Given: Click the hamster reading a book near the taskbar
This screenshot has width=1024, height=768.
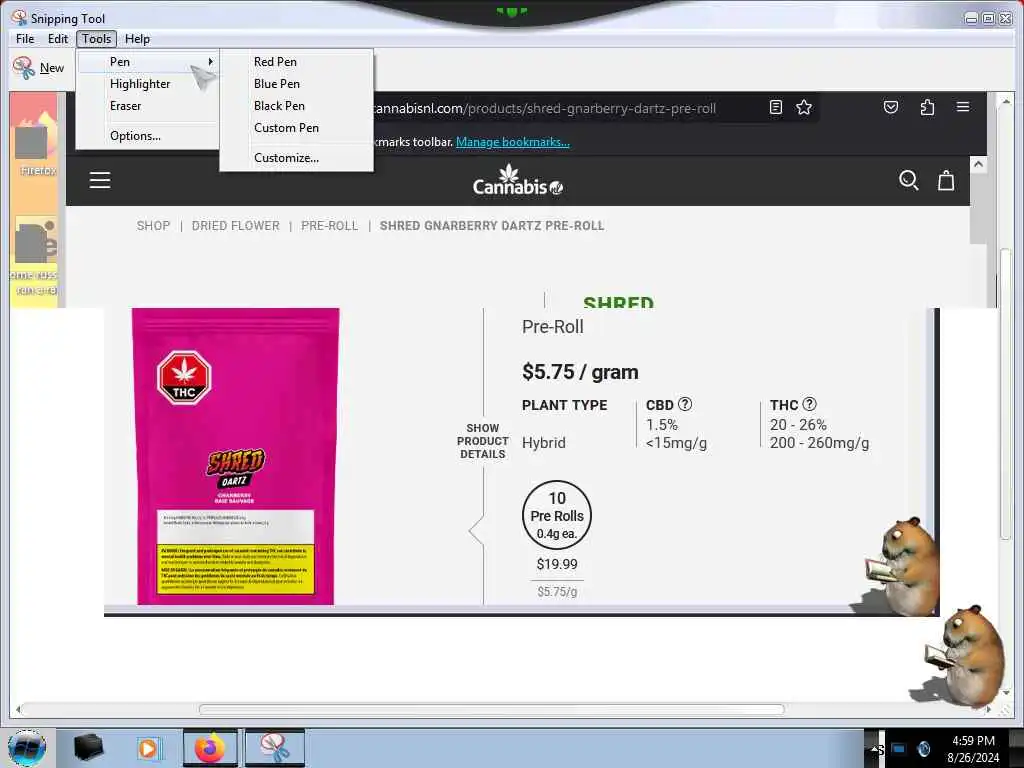Looking at the screenshot, I should [966, 656].
